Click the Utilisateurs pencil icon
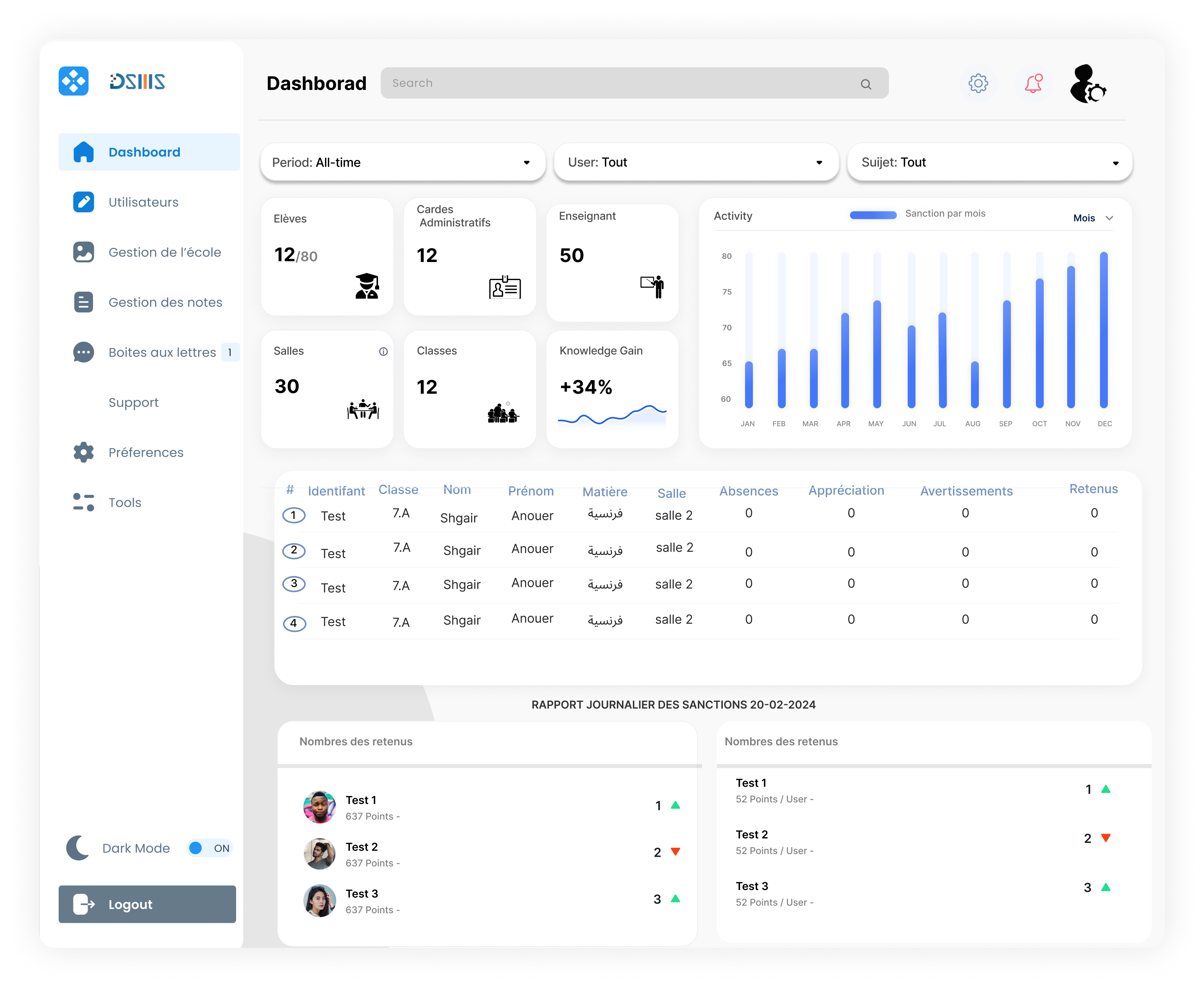 84,202
